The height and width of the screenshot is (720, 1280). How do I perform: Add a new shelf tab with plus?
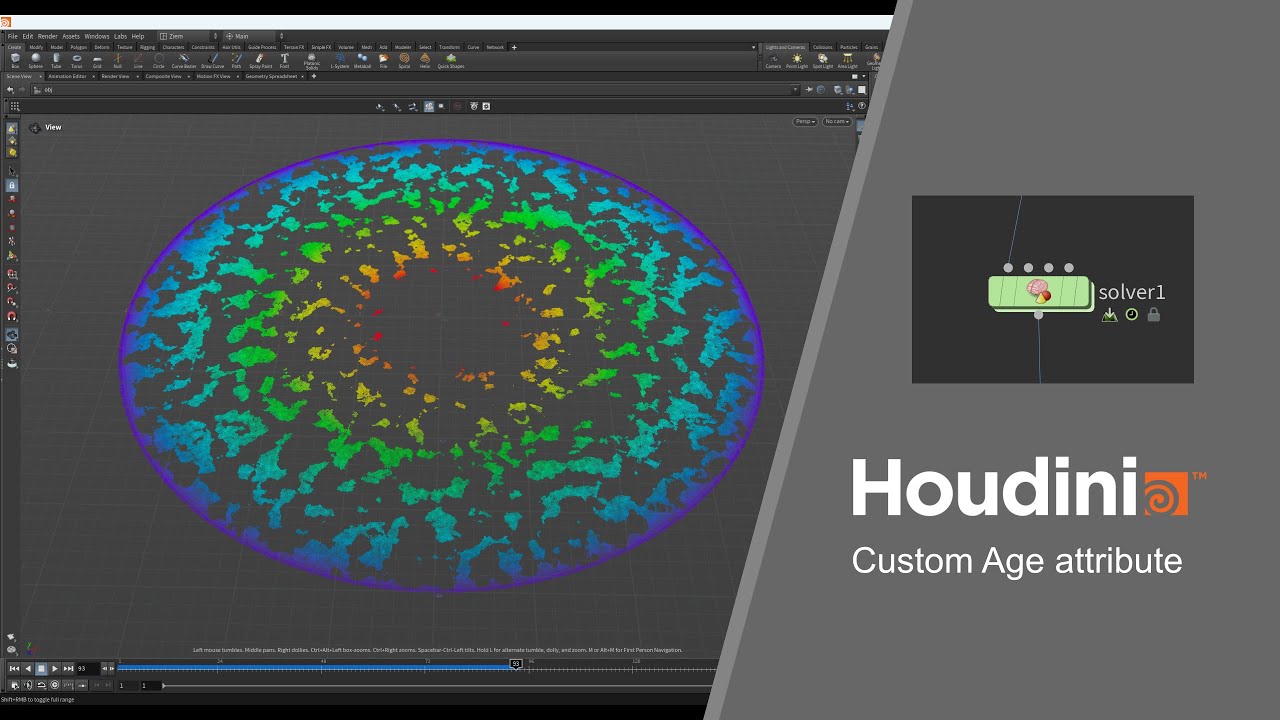coord(514,47)
